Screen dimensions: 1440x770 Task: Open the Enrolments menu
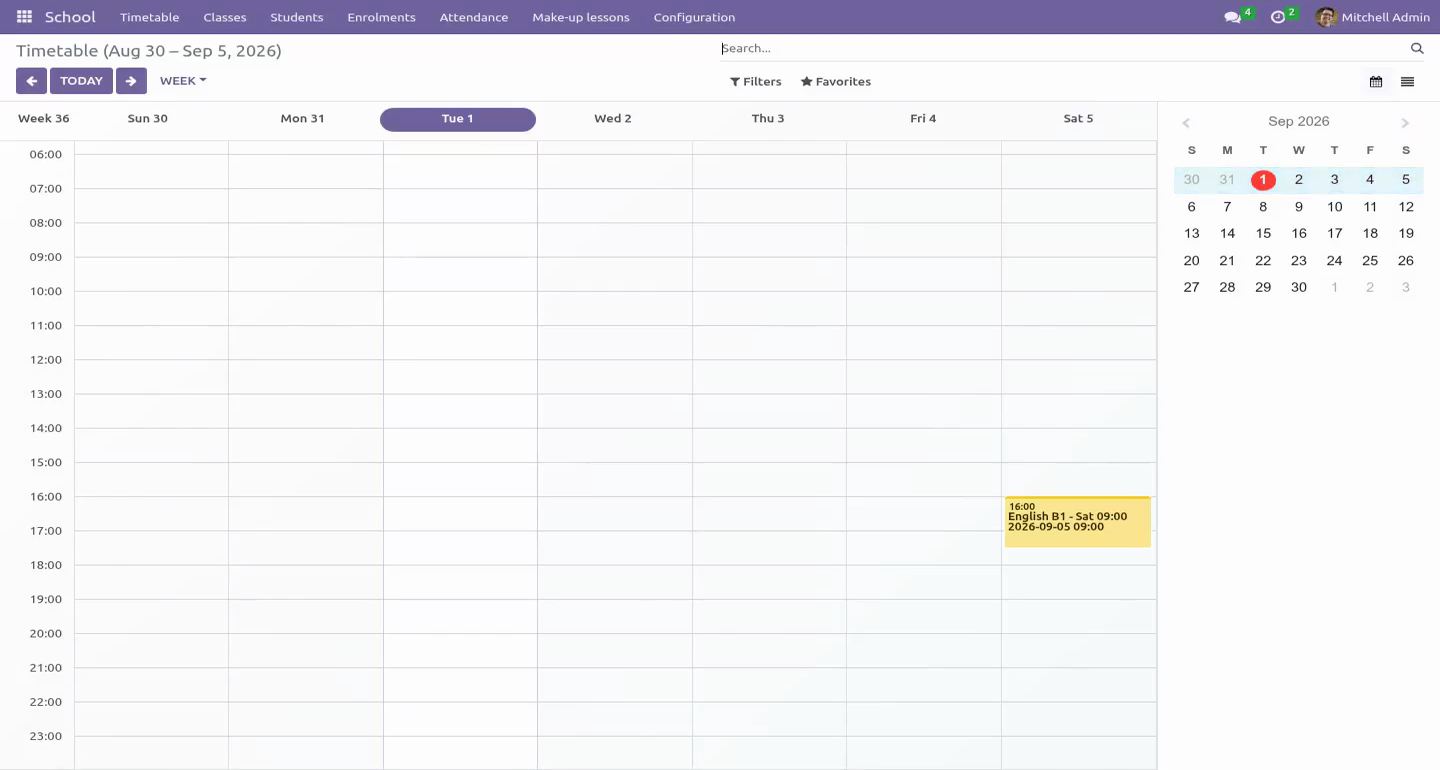click(x=381, y=17)
